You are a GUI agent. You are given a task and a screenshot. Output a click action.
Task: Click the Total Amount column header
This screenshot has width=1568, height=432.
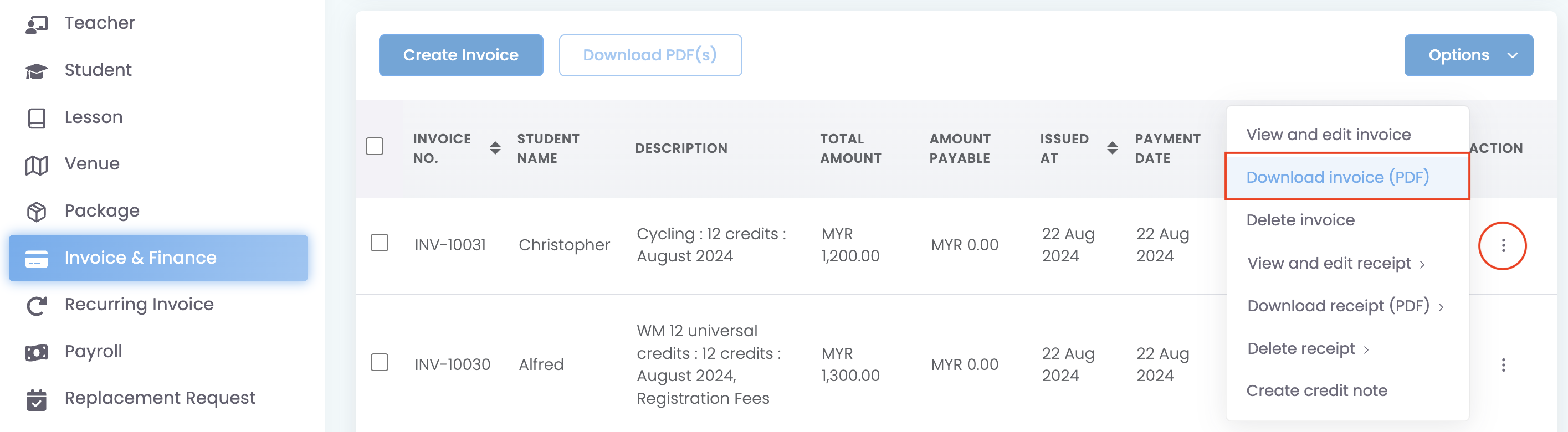pyautogui.click(x=850, y=148)
